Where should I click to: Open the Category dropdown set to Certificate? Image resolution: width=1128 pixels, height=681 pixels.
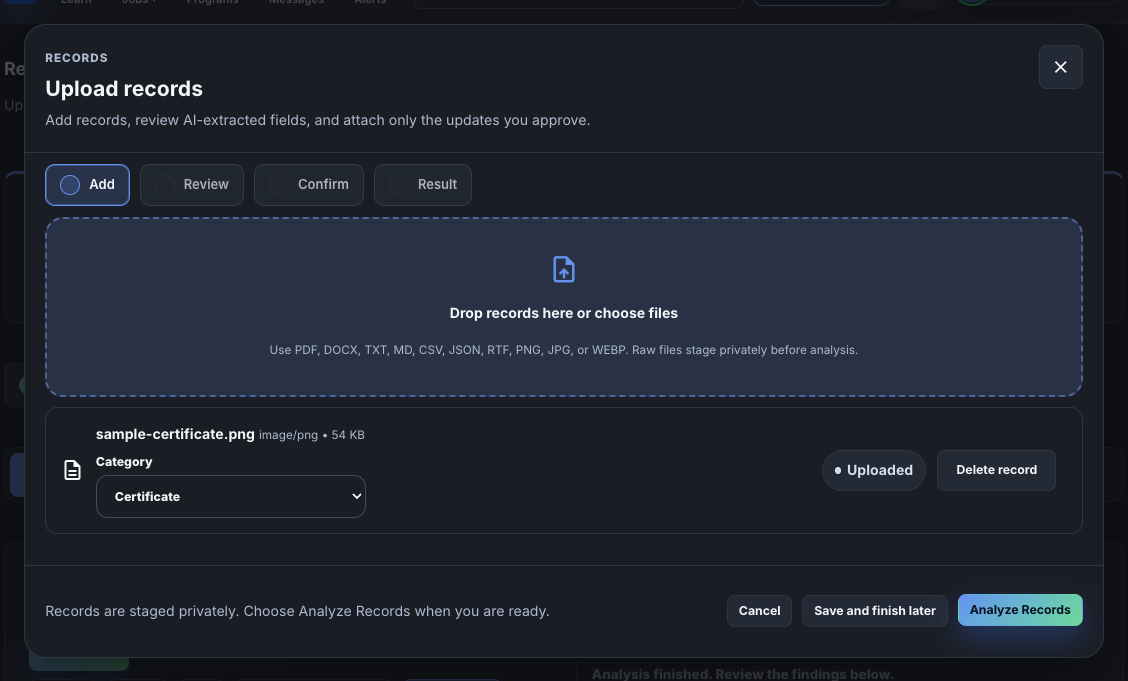(x=231, y=496)
